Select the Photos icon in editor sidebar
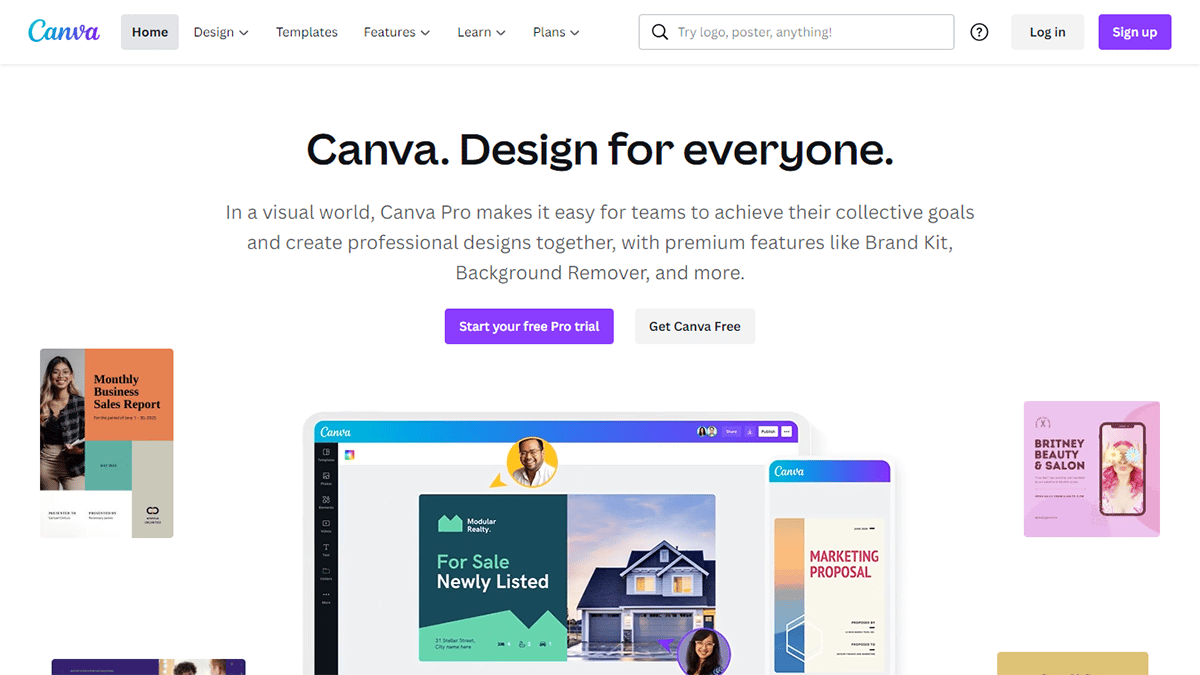Viewport: 1200px width, 675px height. tap(326, 476)
